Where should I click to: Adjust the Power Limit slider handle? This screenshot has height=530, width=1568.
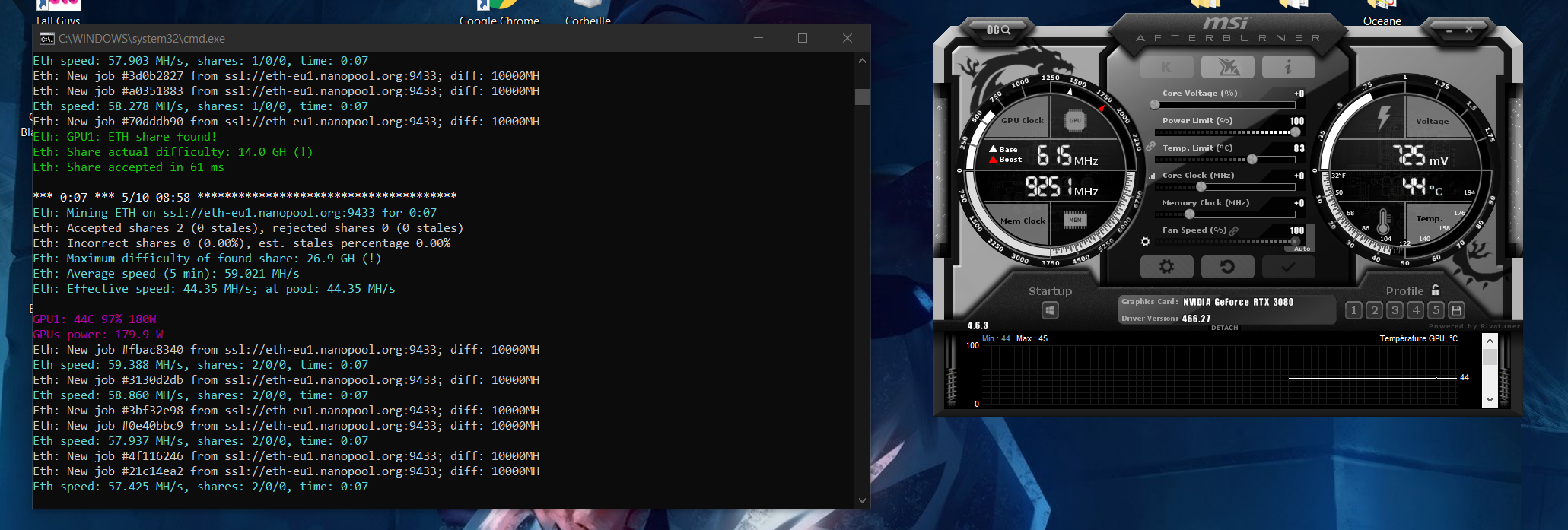pyautogui.click(x=1295, y=132)
